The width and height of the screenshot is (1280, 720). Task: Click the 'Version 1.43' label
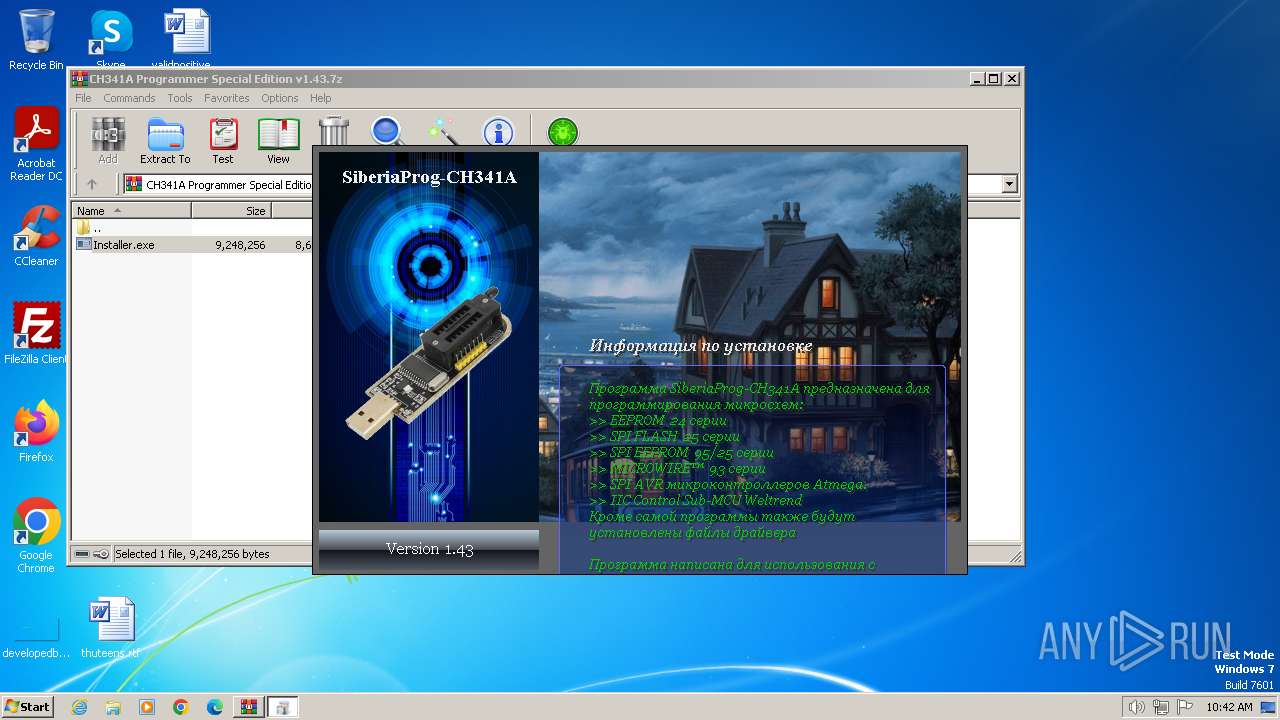point(430,549)
